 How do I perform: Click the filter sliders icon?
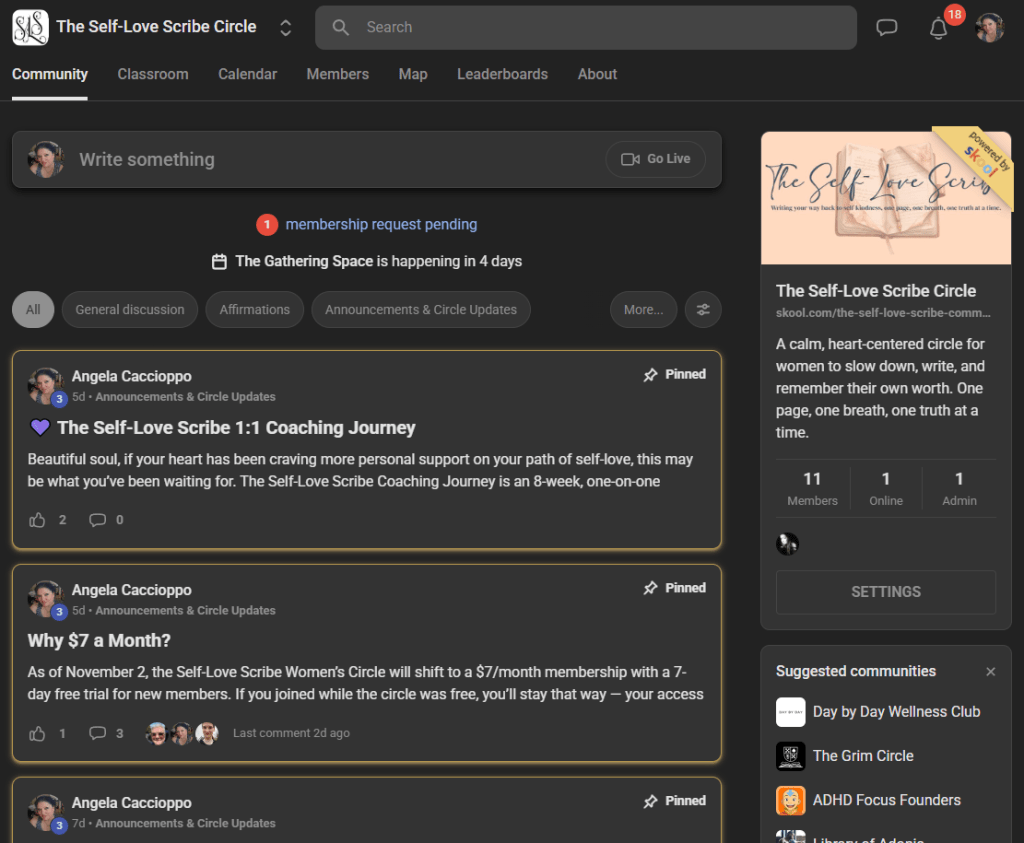(x=703, y=310)
